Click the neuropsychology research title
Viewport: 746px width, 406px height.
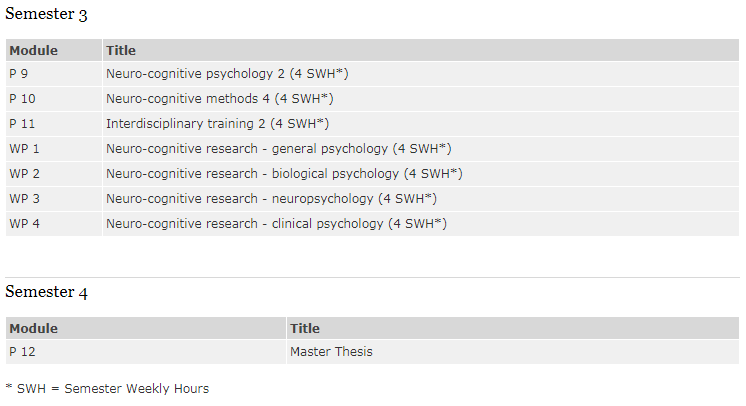click(271, 199)
